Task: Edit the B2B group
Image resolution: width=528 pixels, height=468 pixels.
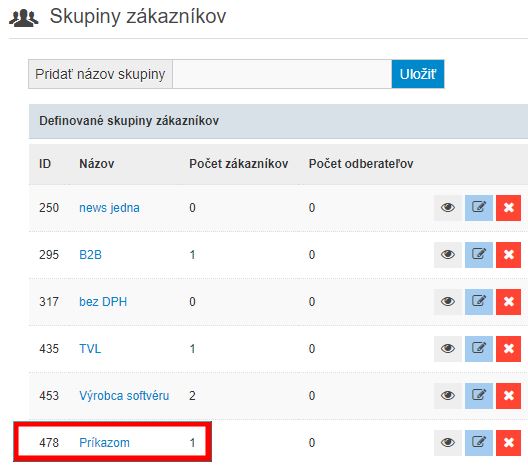Action: pos(478,255)
